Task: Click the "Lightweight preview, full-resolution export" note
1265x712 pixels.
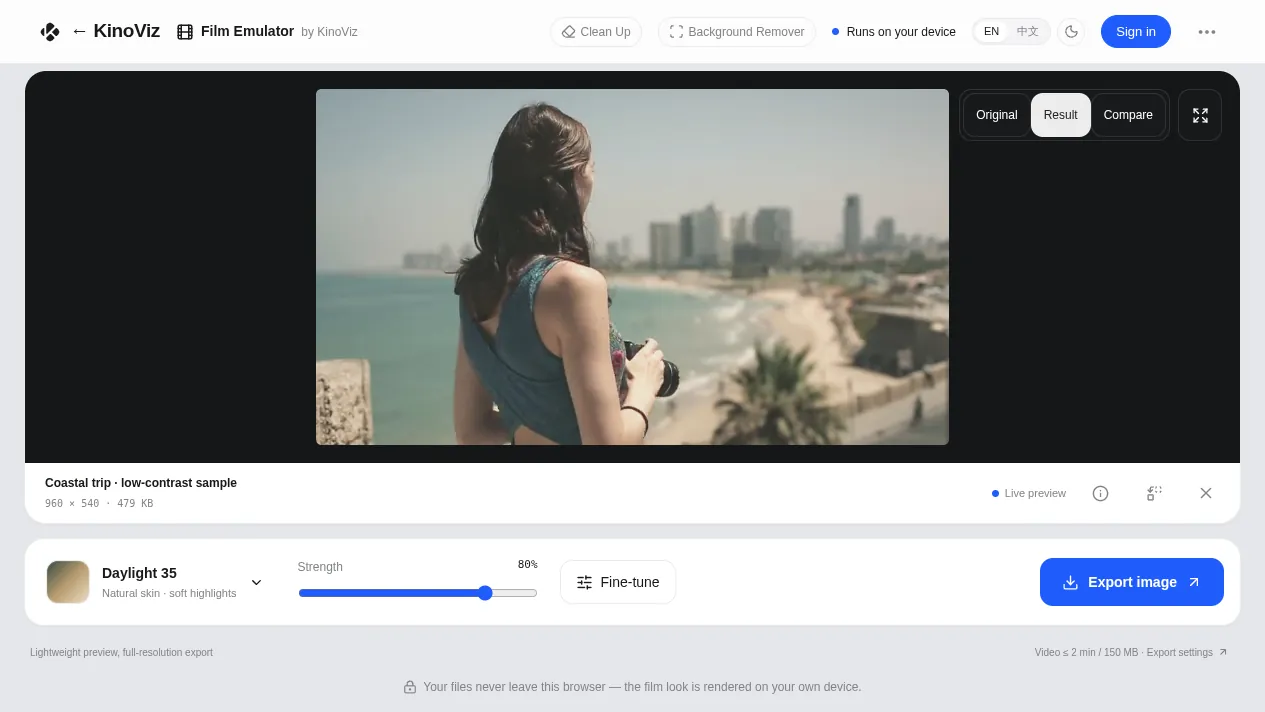Action: pyautogui.click(x=121, y=652)
